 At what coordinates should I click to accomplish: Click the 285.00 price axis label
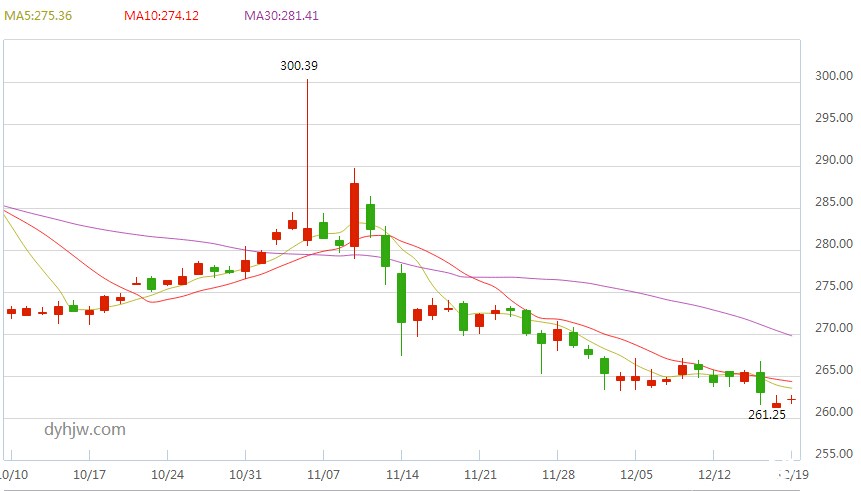pos(832,202)
